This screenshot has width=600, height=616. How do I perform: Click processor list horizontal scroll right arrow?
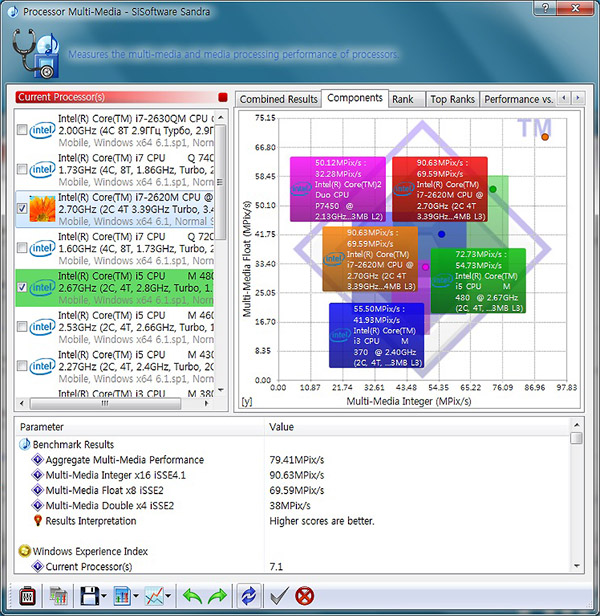tap(206, 403)
